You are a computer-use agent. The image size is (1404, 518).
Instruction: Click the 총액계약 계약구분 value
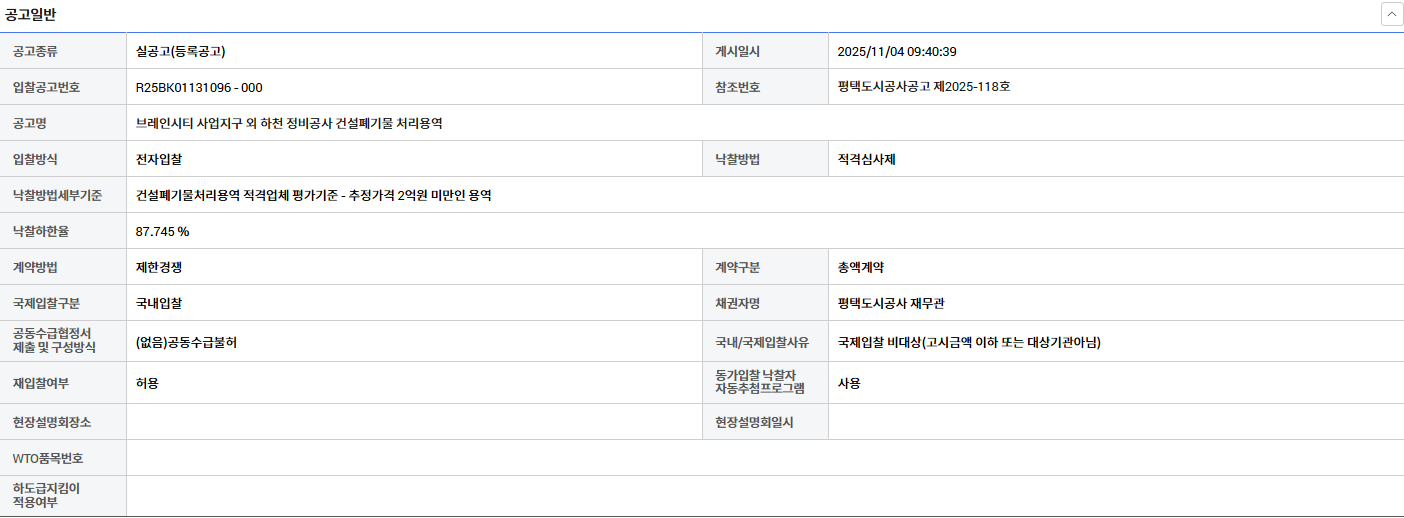861,268
